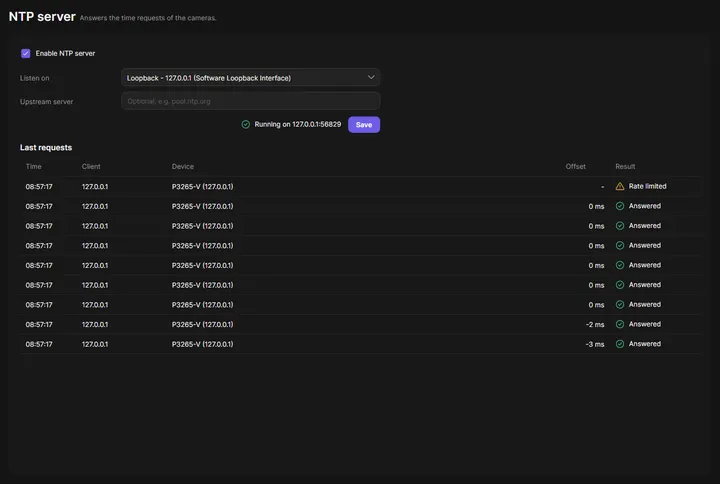Image resolution: width=720 pixels, height=484 pixels.
Task: Select device name in -2 ms row
Action: pyautogui.click(x=202, y=324)
